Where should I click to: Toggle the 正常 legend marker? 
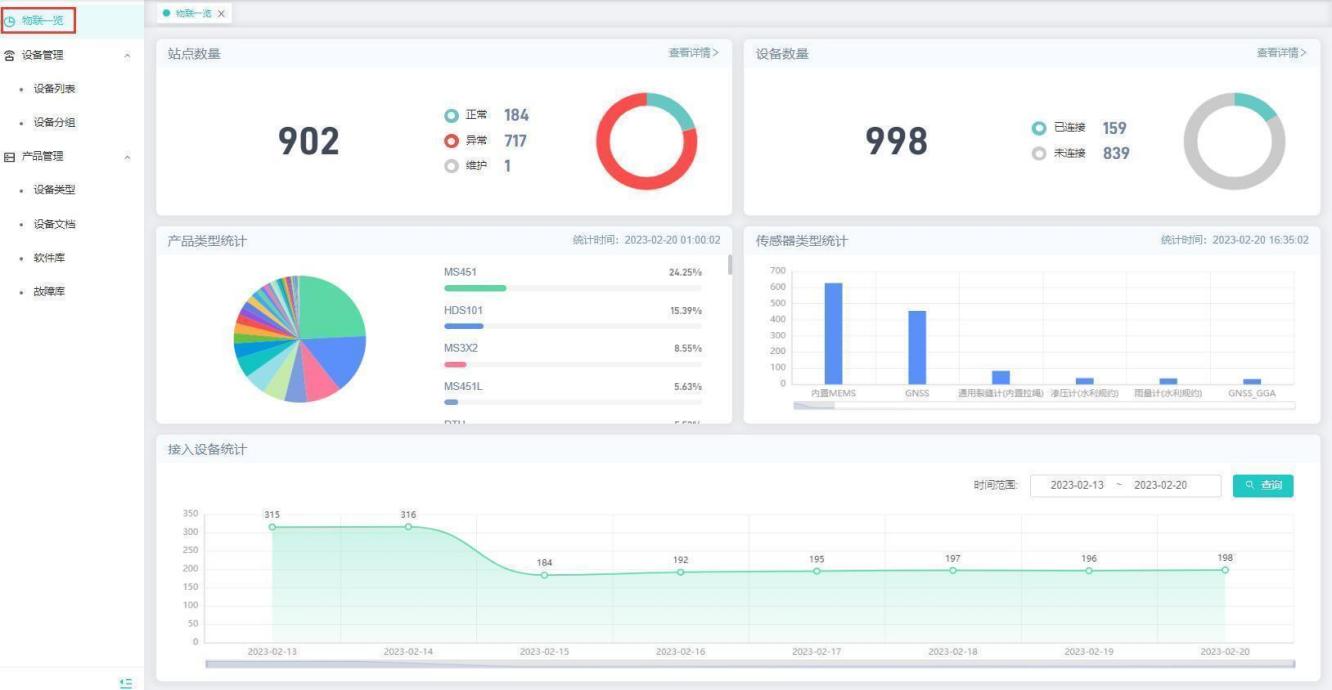(x=452, y=116)
